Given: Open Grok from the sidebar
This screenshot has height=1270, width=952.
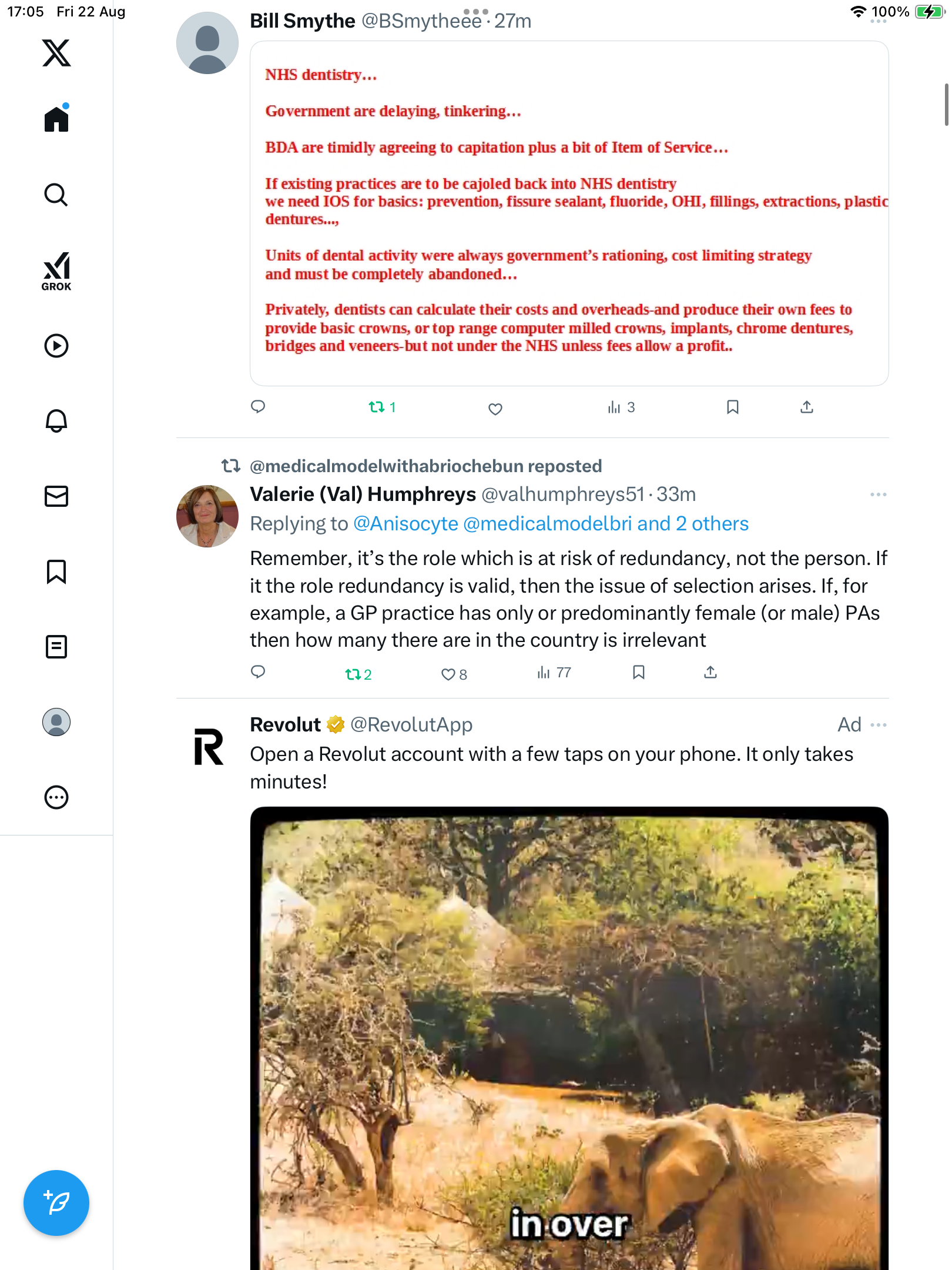Looking at the screenshot, I should 56,271.
